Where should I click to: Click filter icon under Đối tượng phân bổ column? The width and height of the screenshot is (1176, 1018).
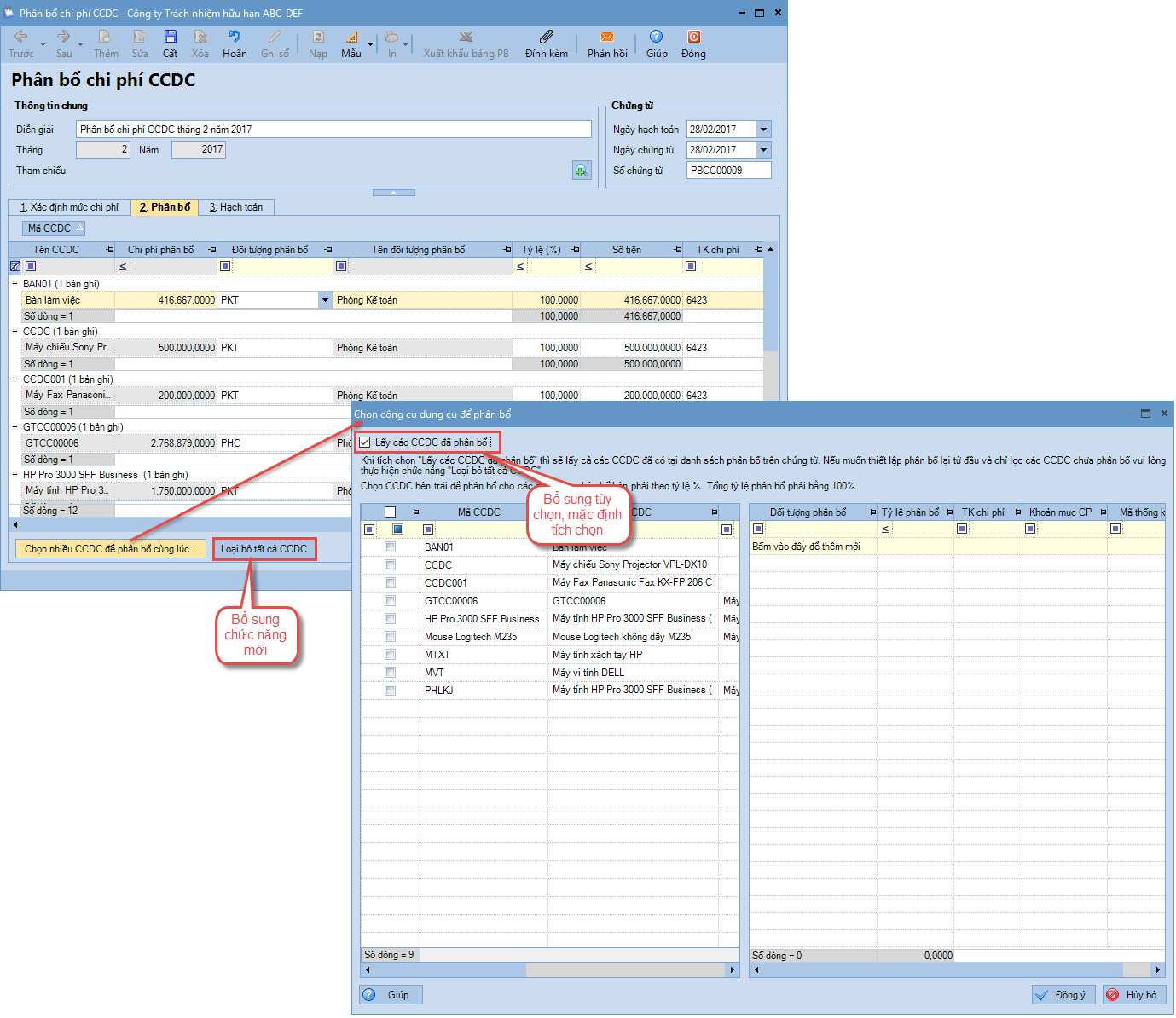[x=225, y=266]
